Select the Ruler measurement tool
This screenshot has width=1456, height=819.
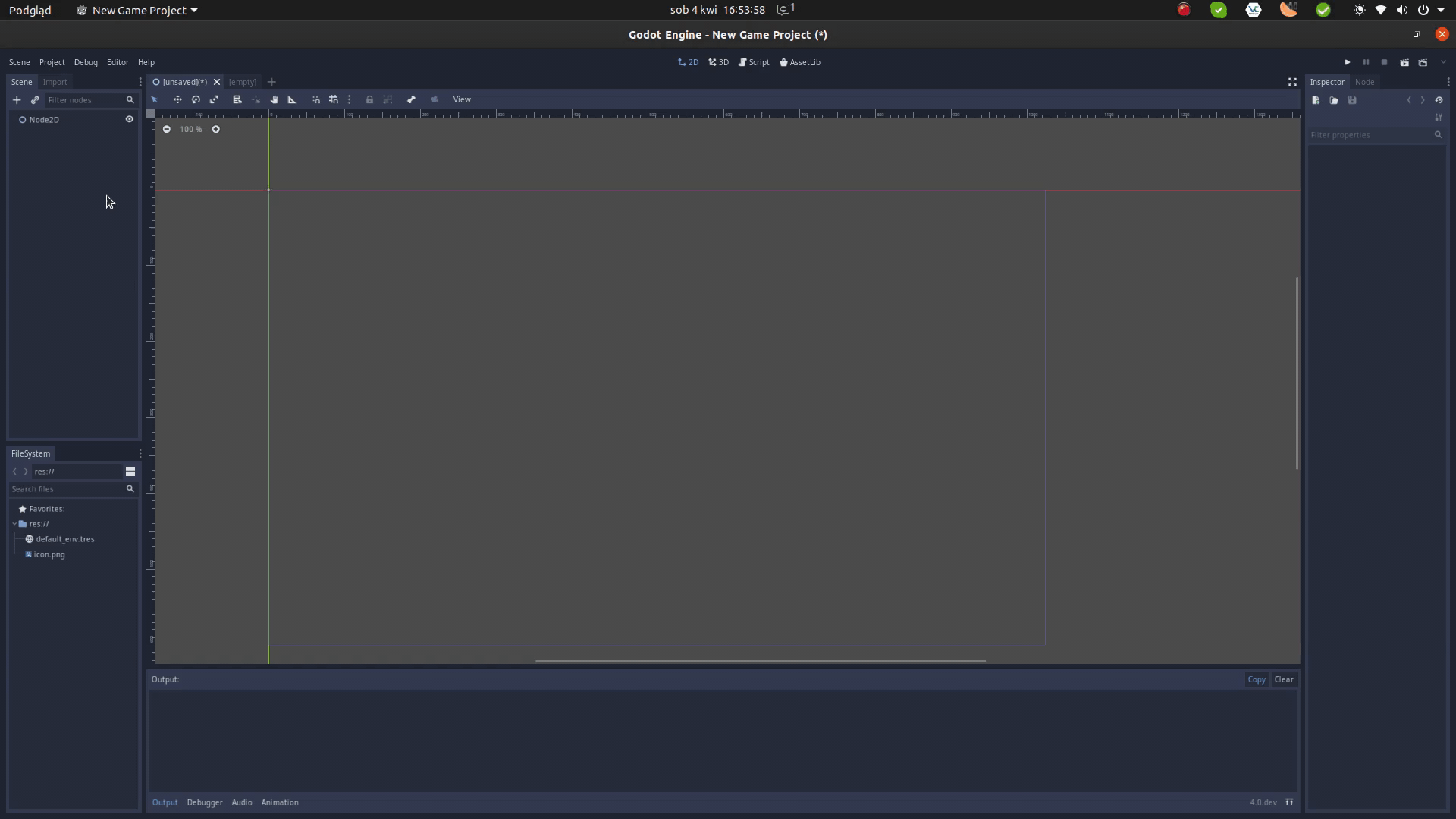(x=291, y=99)
